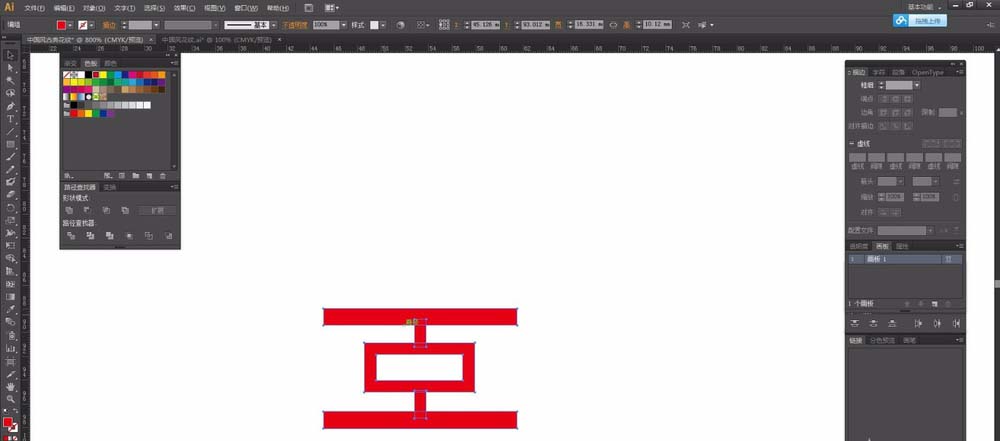Image resolution: width=1000 pixels, height=441 pixels.
Task: Toggle the 虚线 dashed line checkbox
Action: point(853,144)
